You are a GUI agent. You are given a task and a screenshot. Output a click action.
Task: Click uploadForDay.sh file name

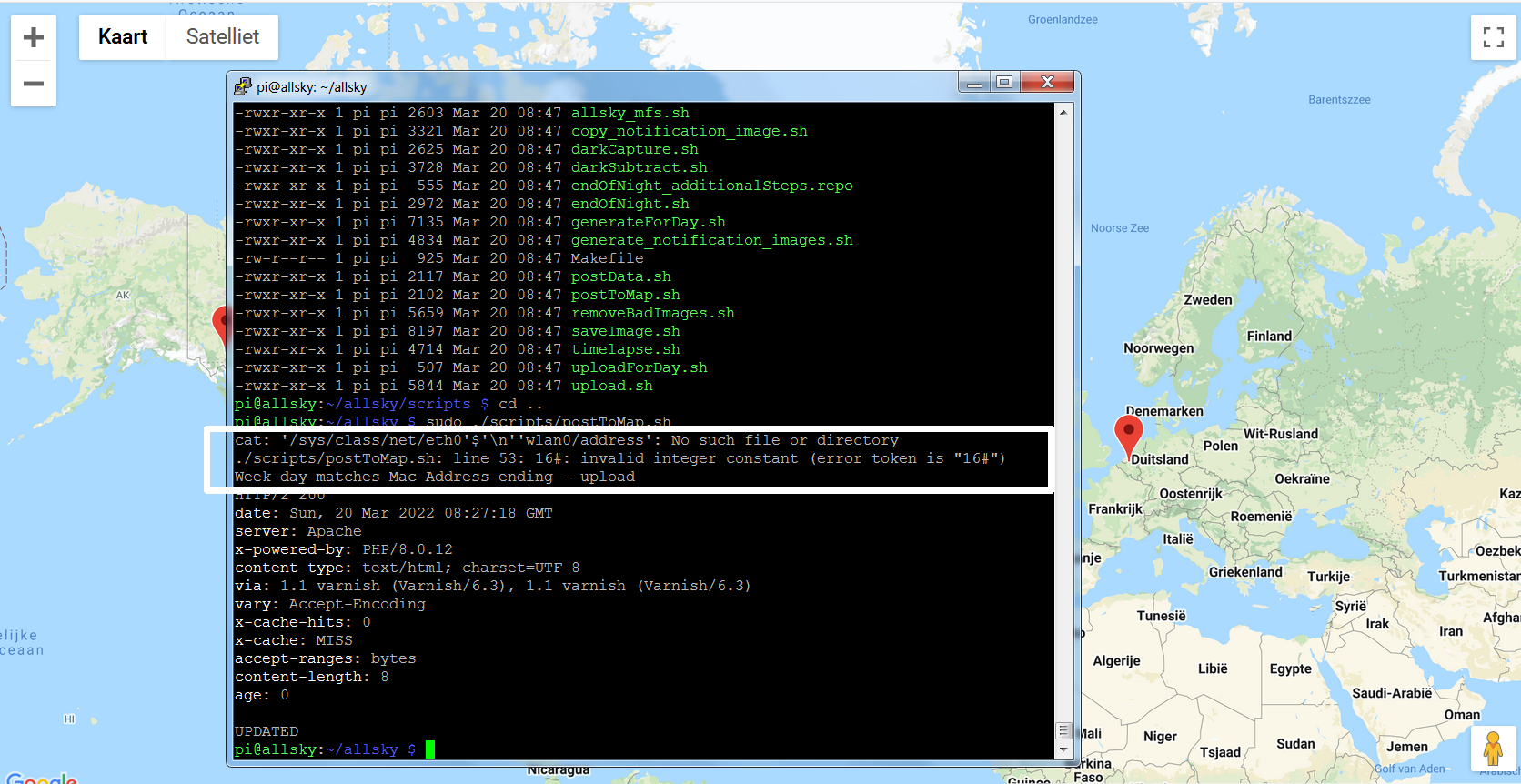point(640,367)
